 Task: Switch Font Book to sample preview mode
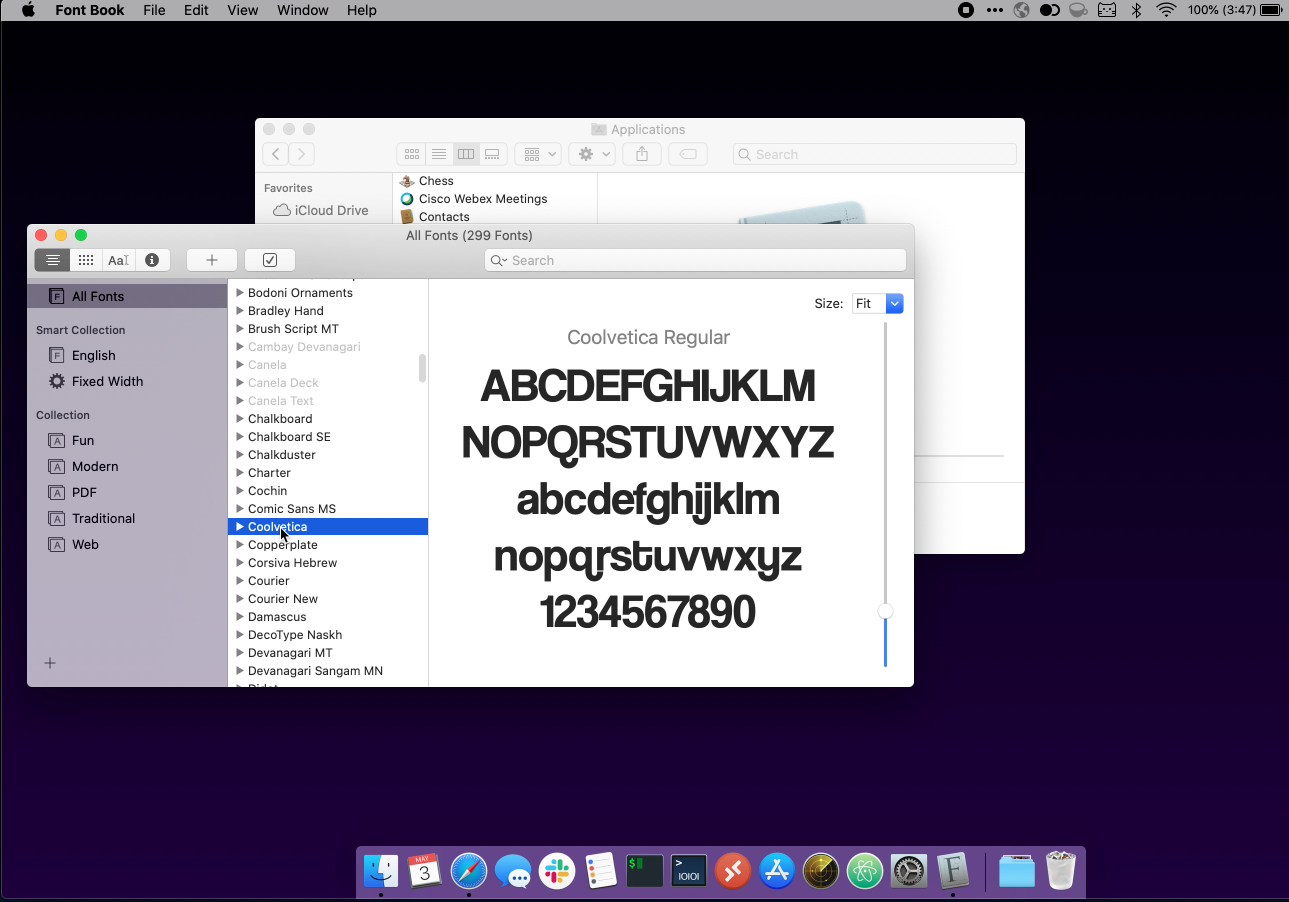point(53,260)
